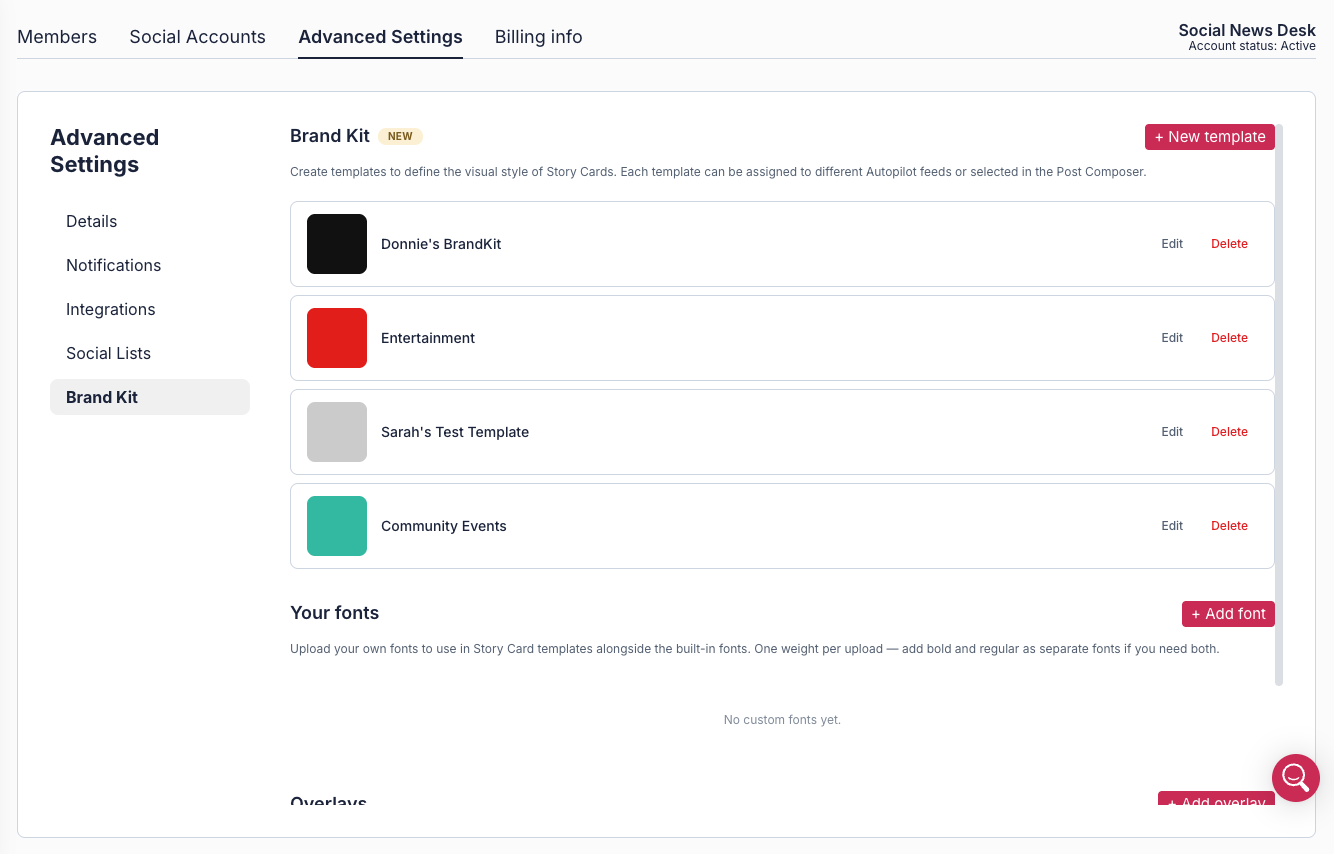Click the teal Community Events swatch
The image size is (1334, 854).
pos(337,526)
